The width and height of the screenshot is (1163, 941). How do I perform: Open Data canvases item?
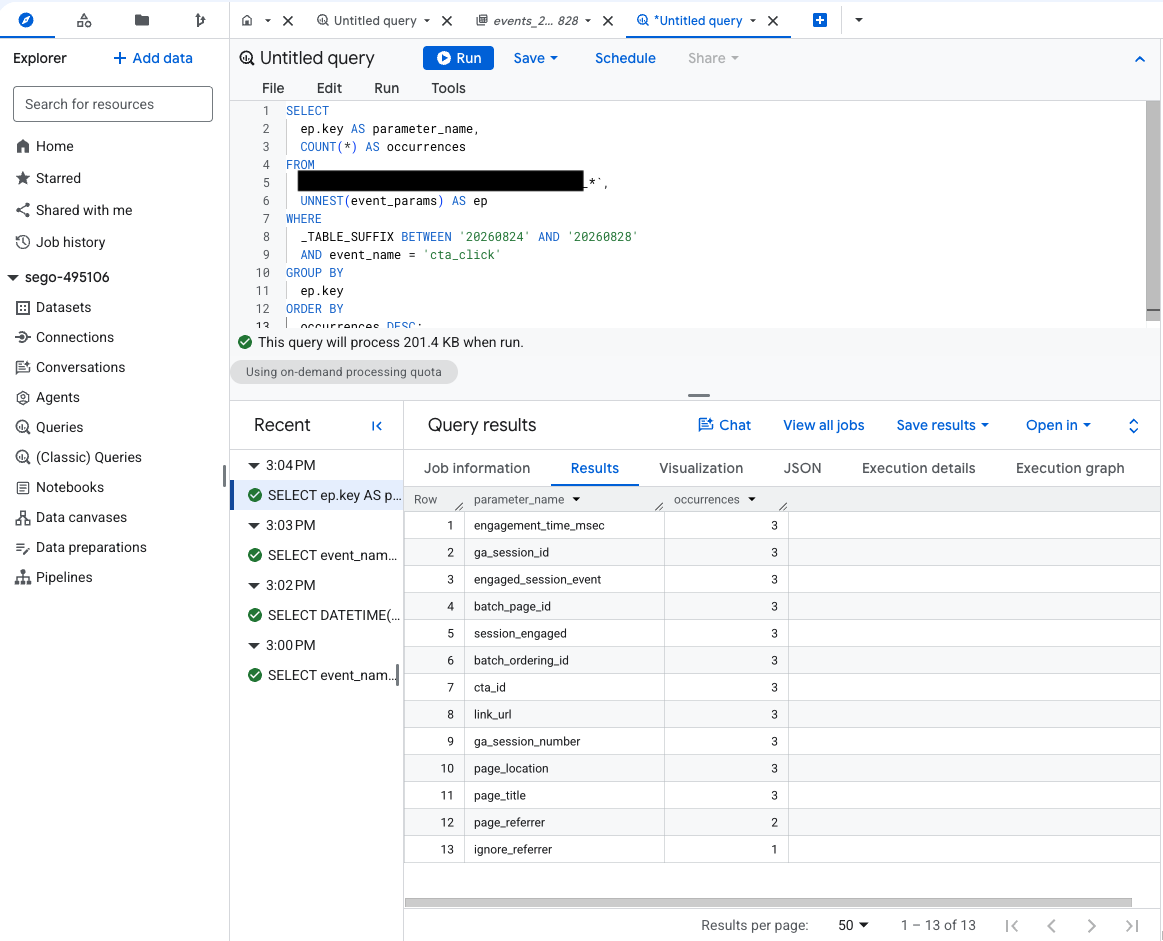[x=71, y=518]
